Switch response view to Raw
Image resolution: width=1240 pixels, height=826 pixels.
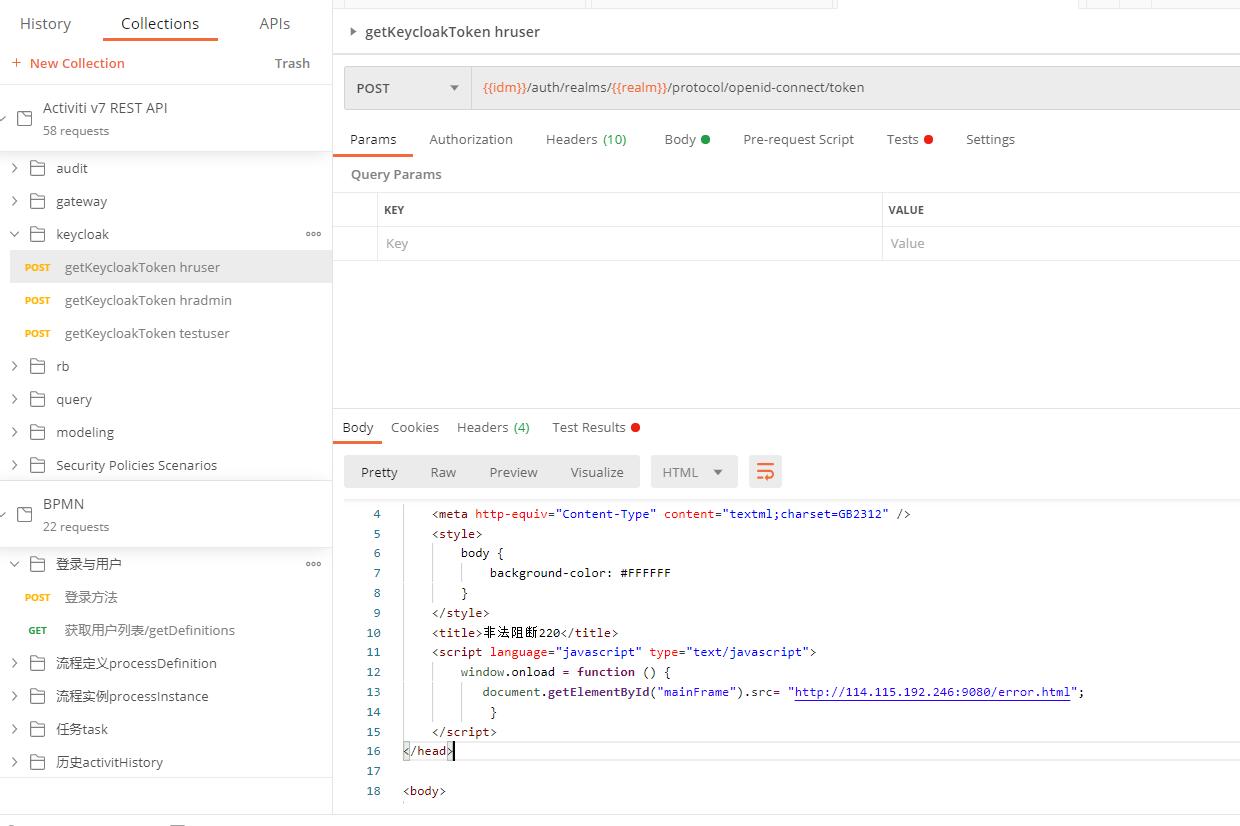click(x=443, y=471)
